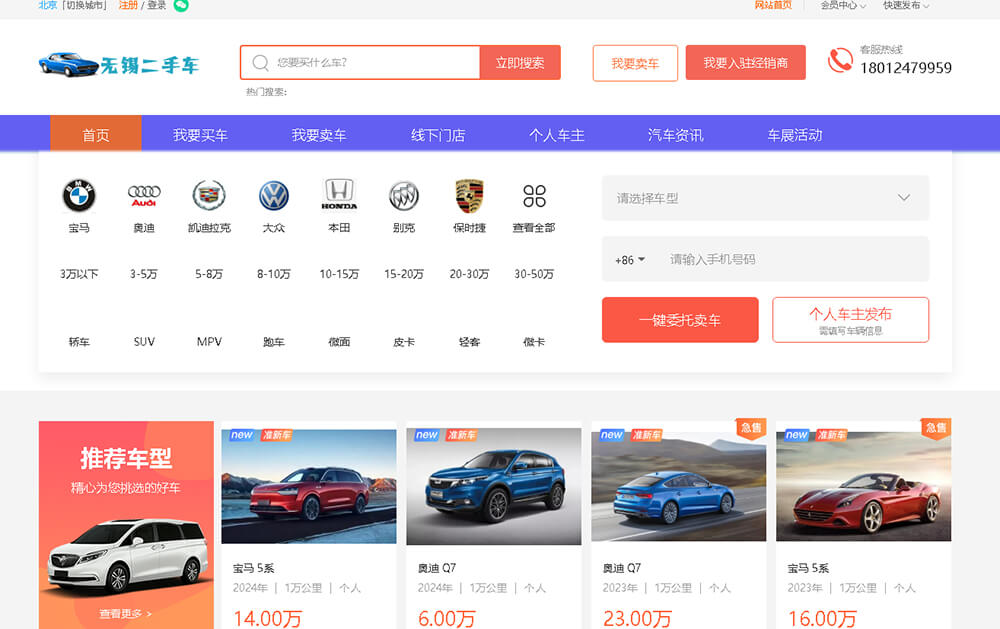Click the 立即搜索 search button

[520, 61]
